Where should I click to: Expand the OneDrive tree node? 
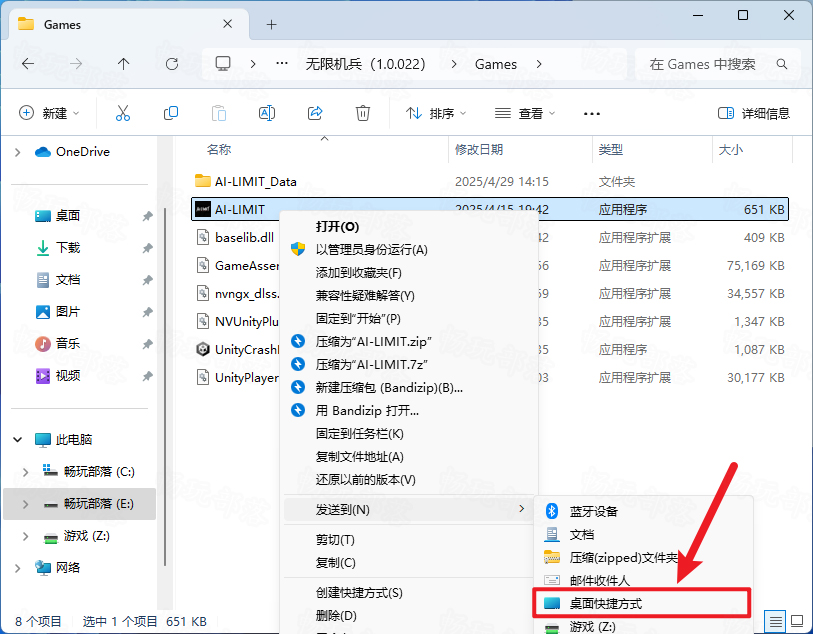click(18, 152)
